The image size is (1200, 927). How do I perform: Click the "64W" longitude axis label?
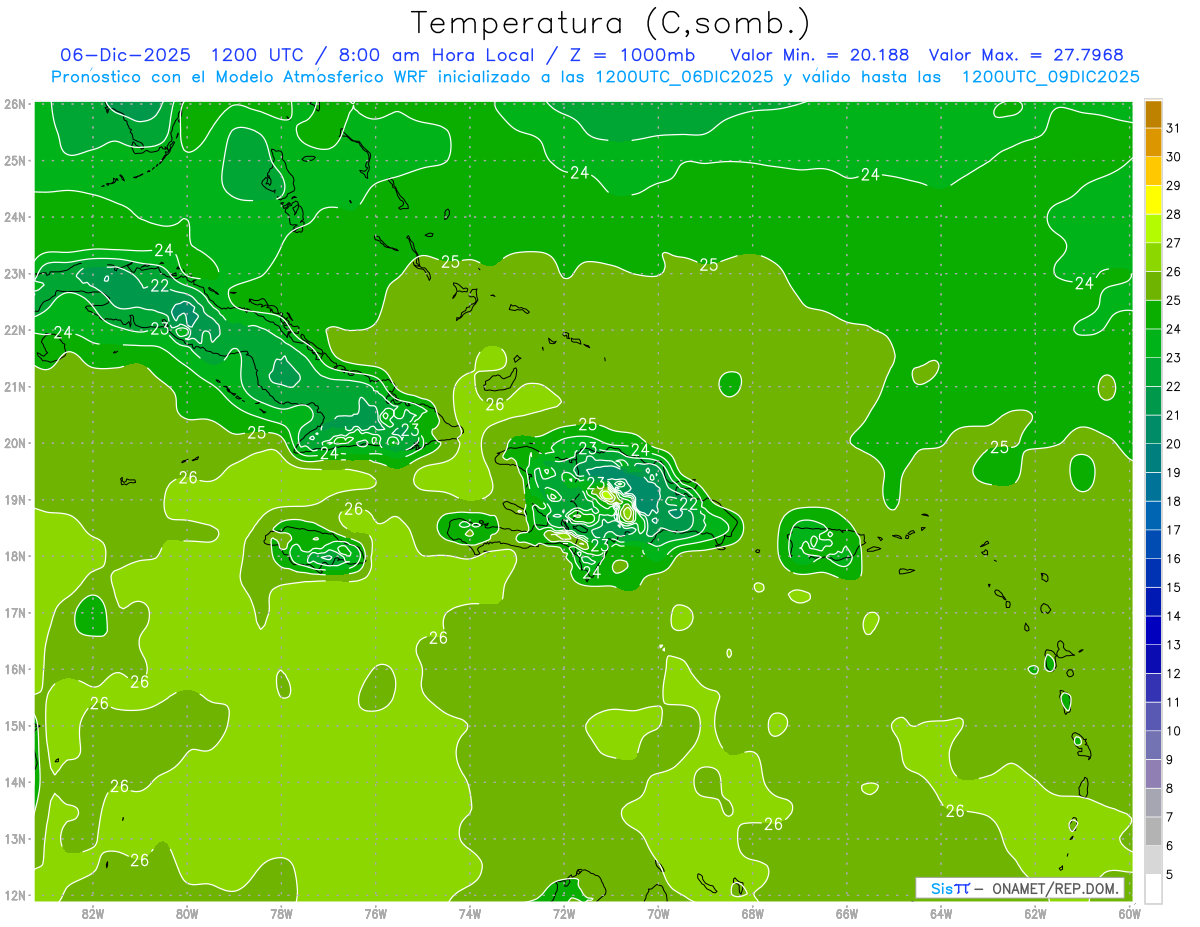941,913
